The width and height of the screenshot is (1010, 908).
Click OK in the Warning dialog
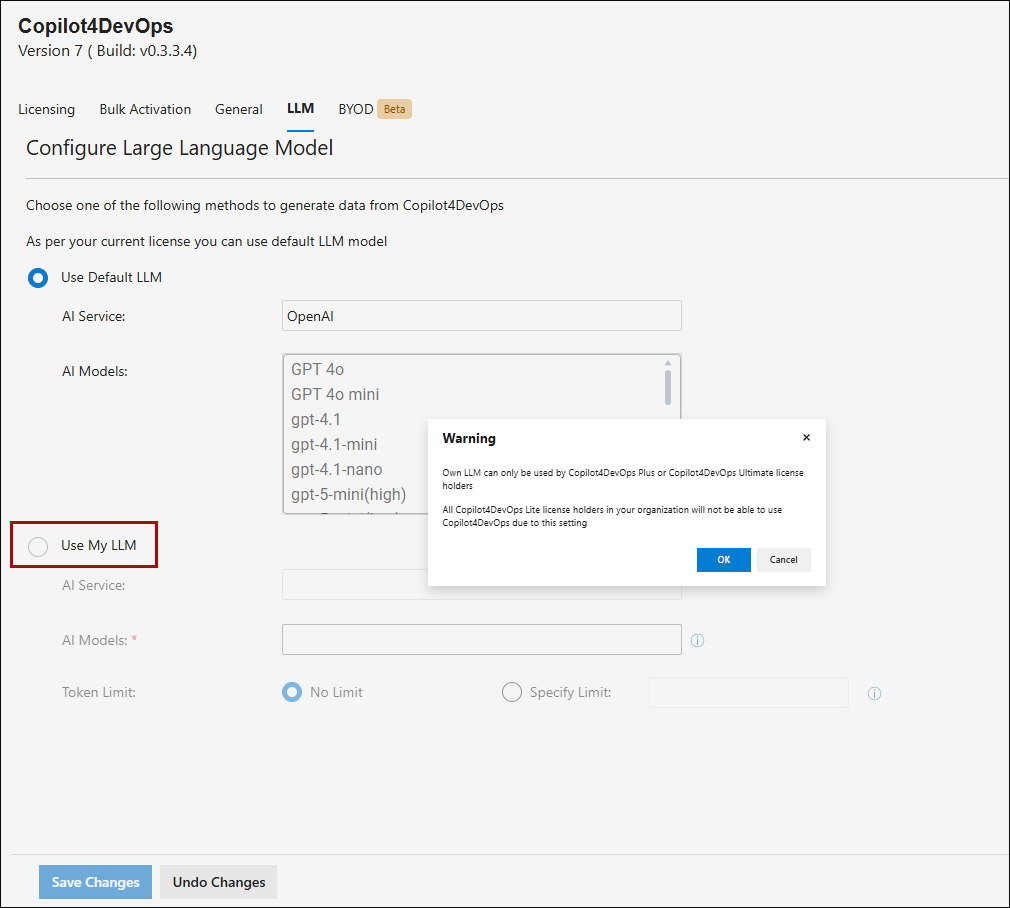723,560
